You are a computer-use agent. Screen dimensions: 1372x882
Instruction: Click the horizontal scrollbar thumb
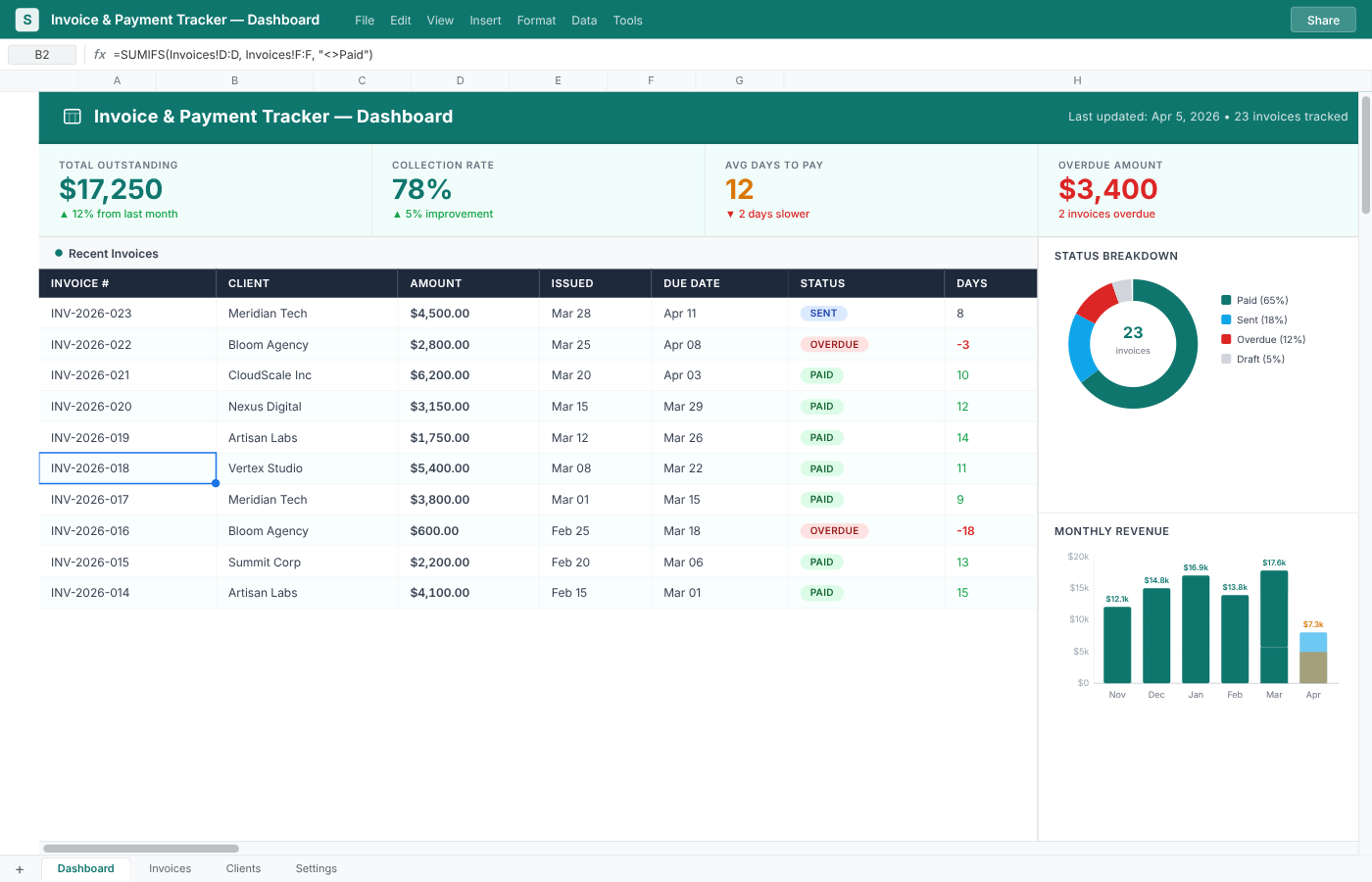point(141,849)
